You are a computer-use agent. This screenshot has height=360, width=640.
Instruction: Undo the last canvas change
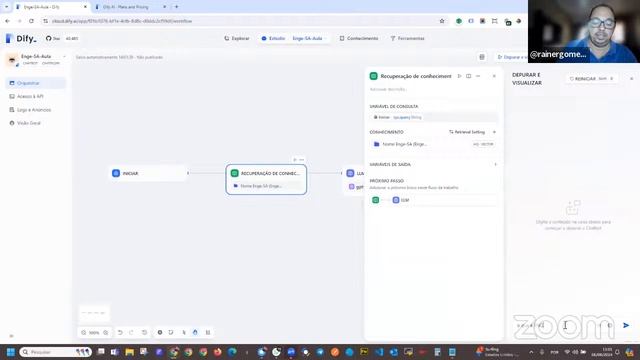coord(120,333)
